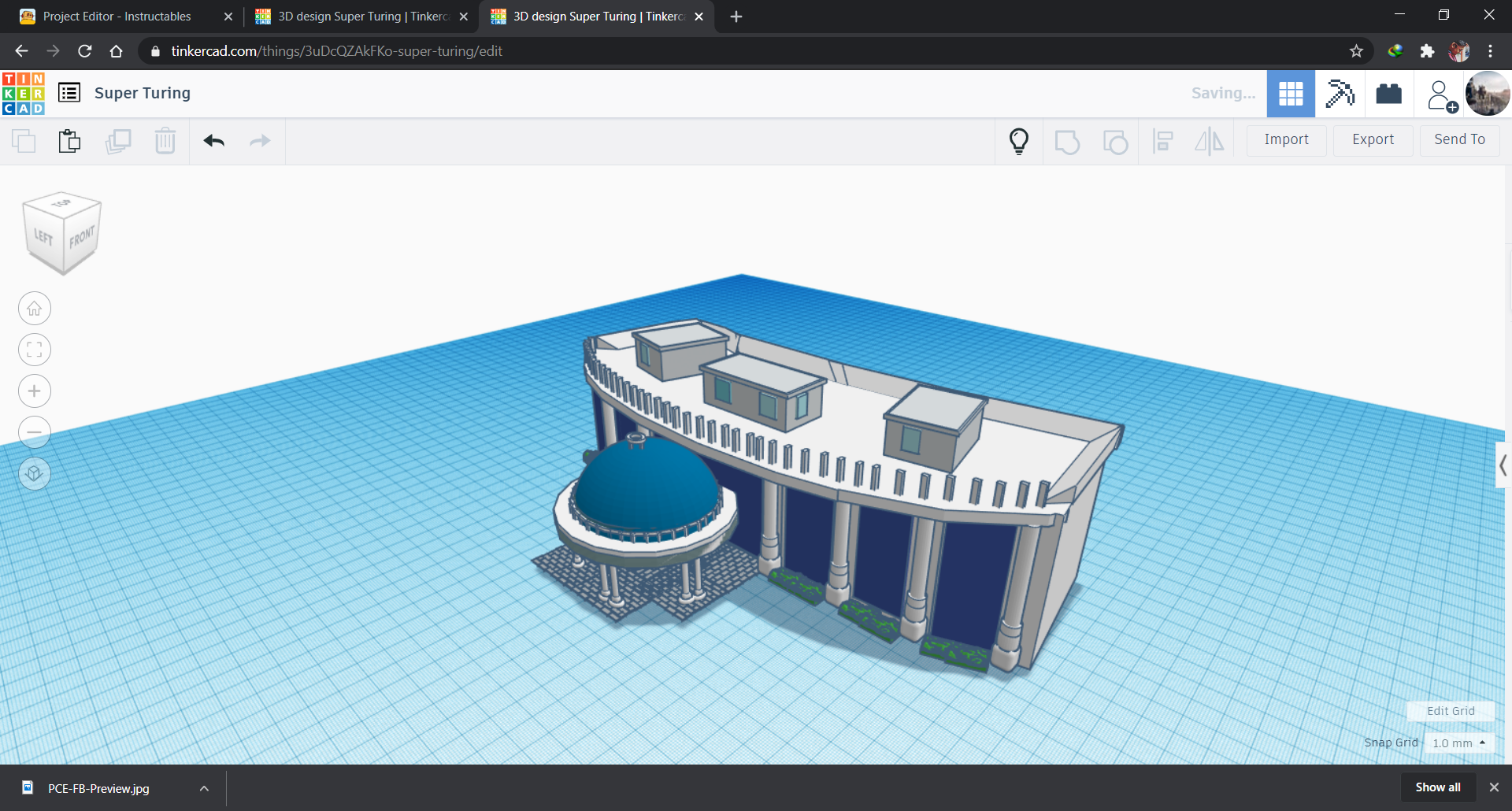This screenshot has width=1512, height=811.
Task: Close the Project Editor Instructables tab
Action: coord(228,17)
